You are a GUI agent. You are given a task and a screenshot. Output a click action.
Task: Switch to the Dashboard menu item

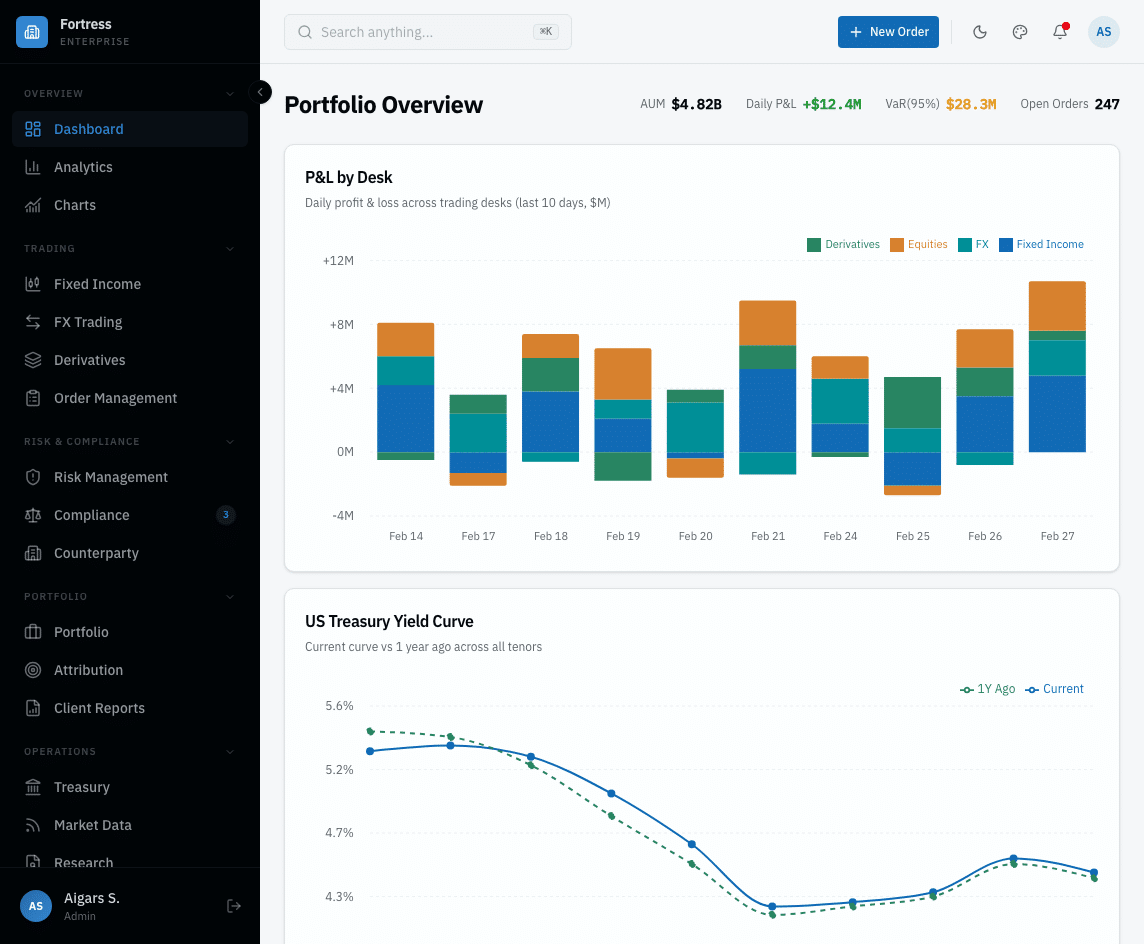tap(89, 128)
